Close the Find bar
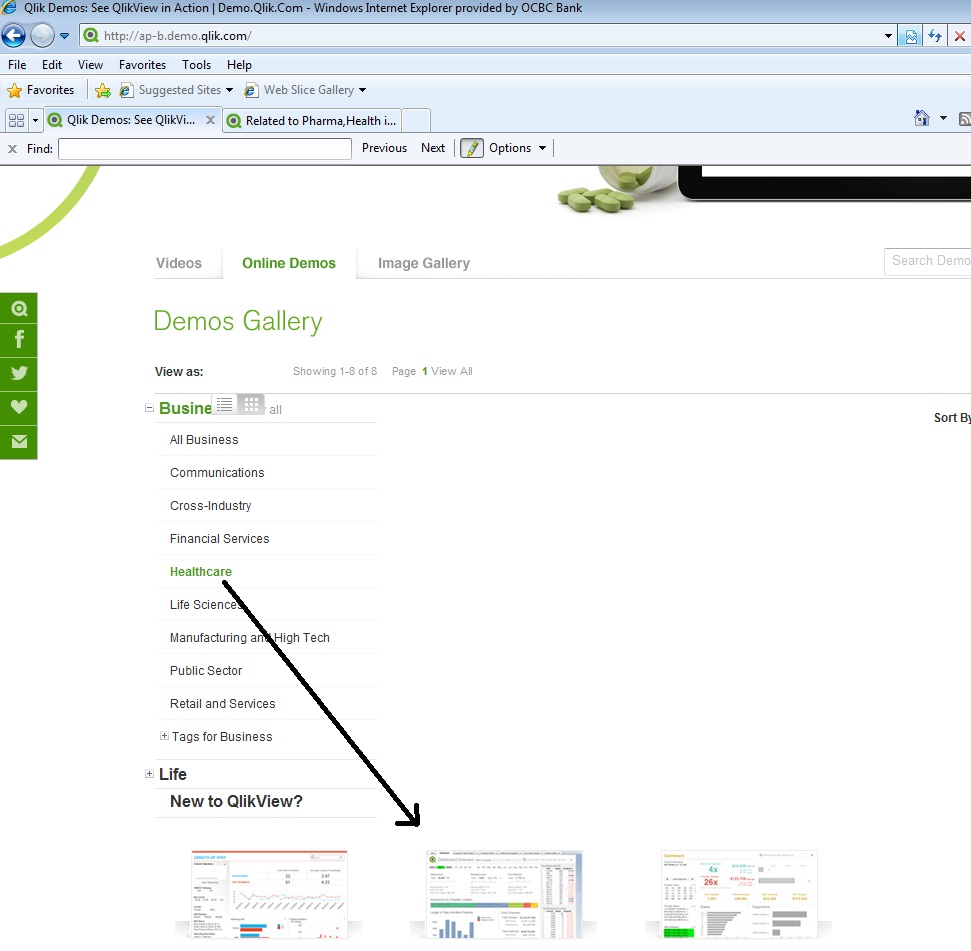This screenshot has height=951, width=971. pos(12,149)
